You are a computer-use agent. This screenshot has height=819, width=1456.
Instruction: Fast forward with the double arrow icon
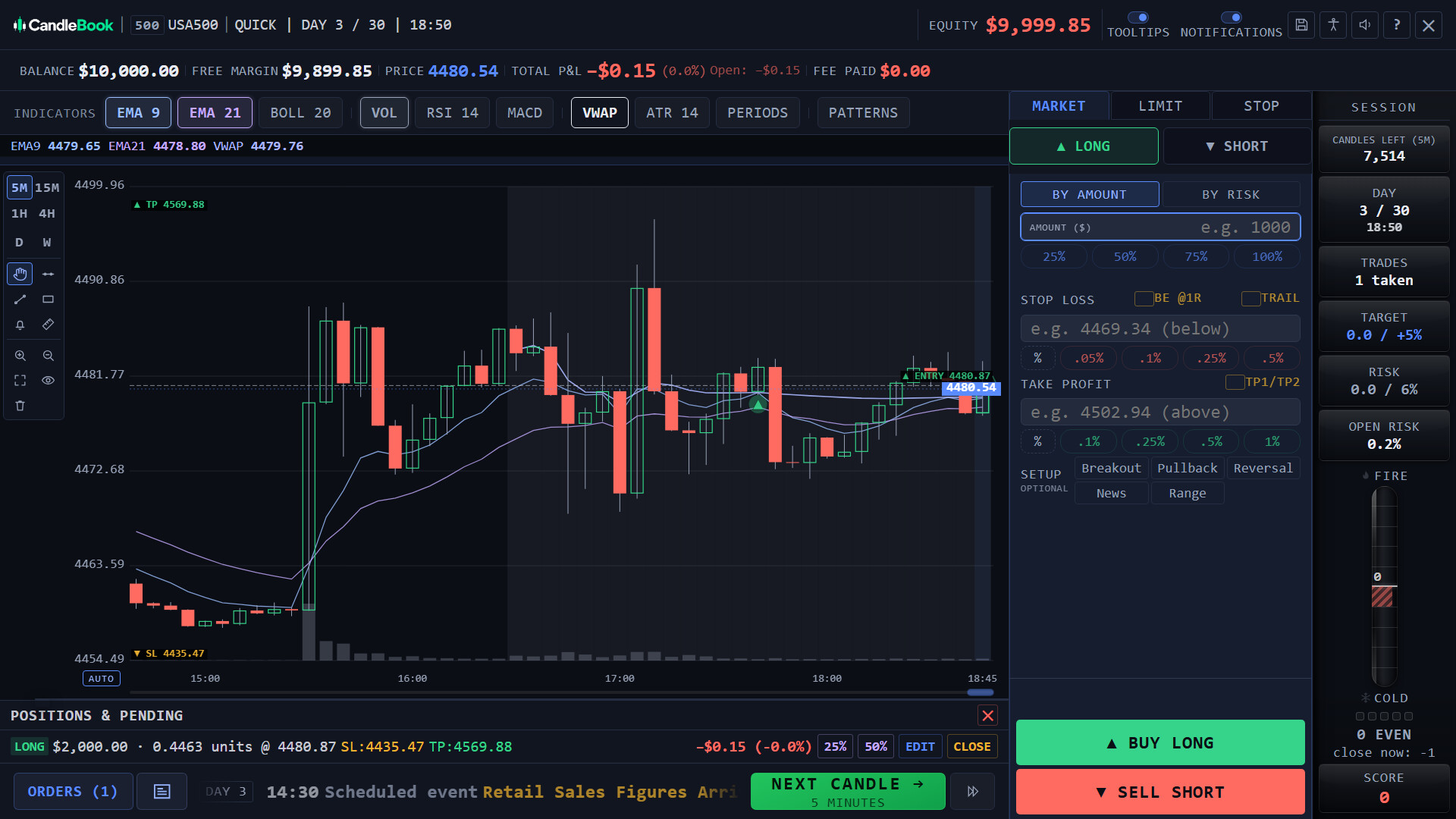(972, 792)
